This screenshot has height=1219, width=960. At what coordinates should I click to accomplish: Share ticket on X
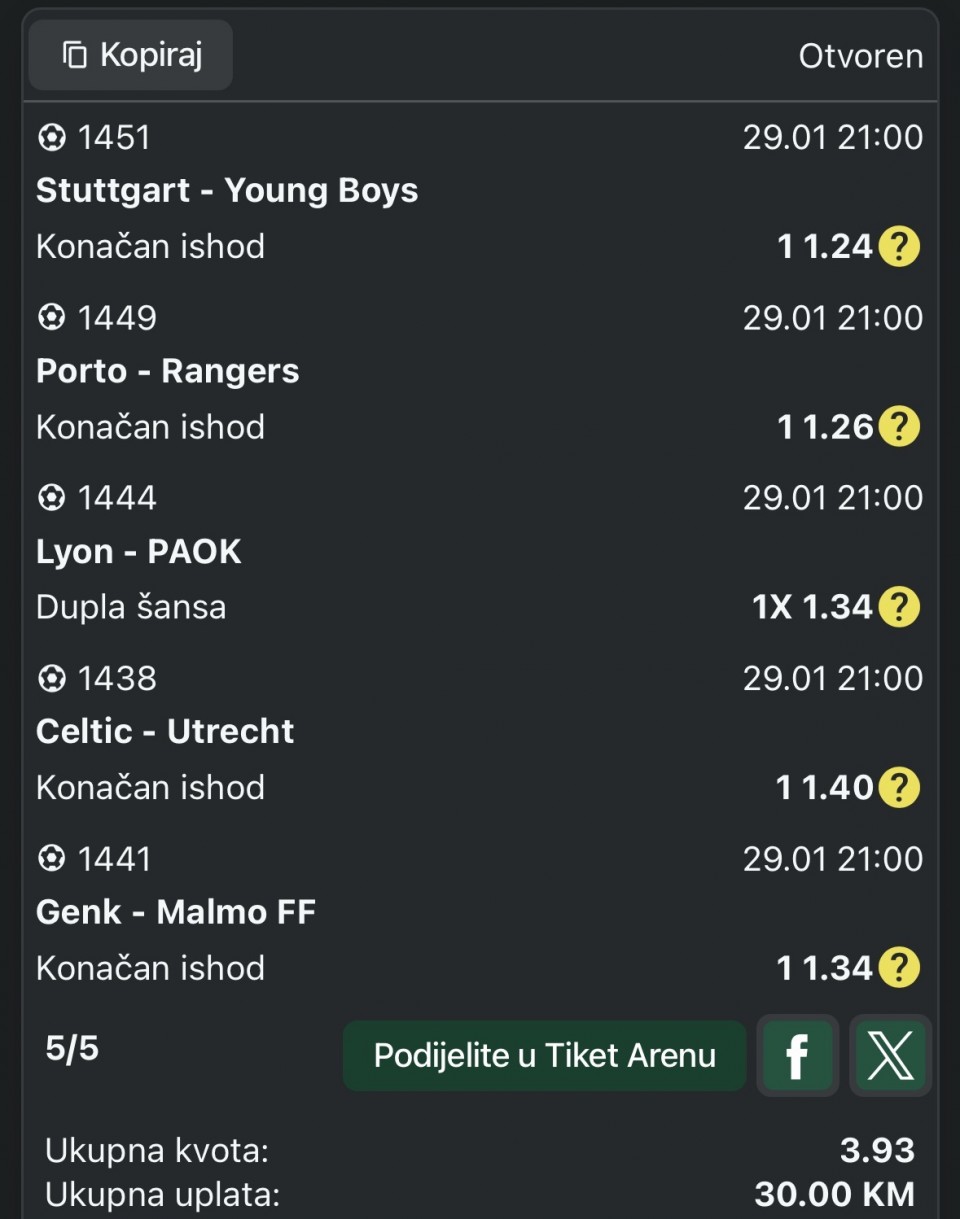(x=890, y=1056)
